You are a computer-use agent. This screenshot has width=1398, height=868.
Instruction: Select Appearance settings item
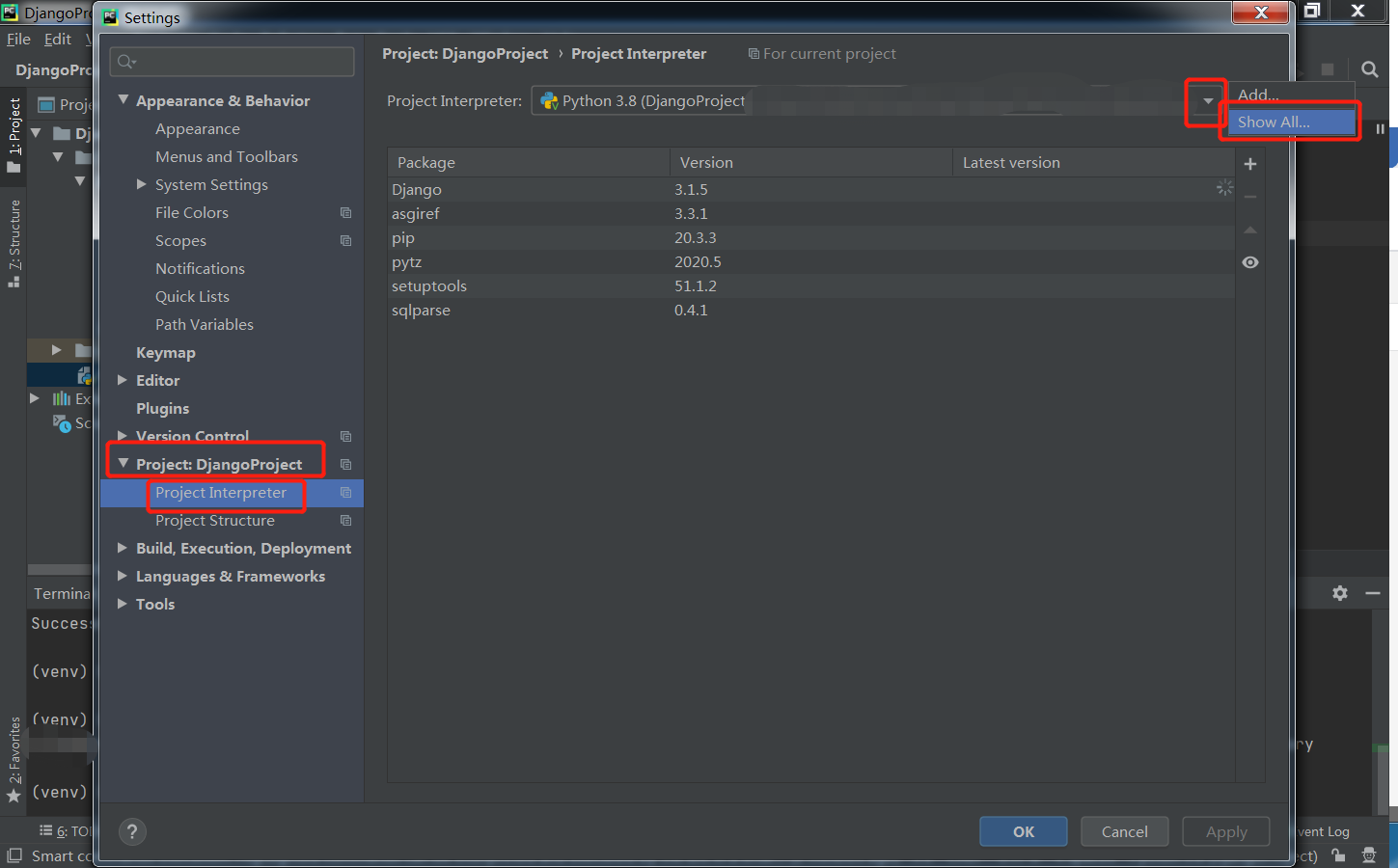coord(198,129)
